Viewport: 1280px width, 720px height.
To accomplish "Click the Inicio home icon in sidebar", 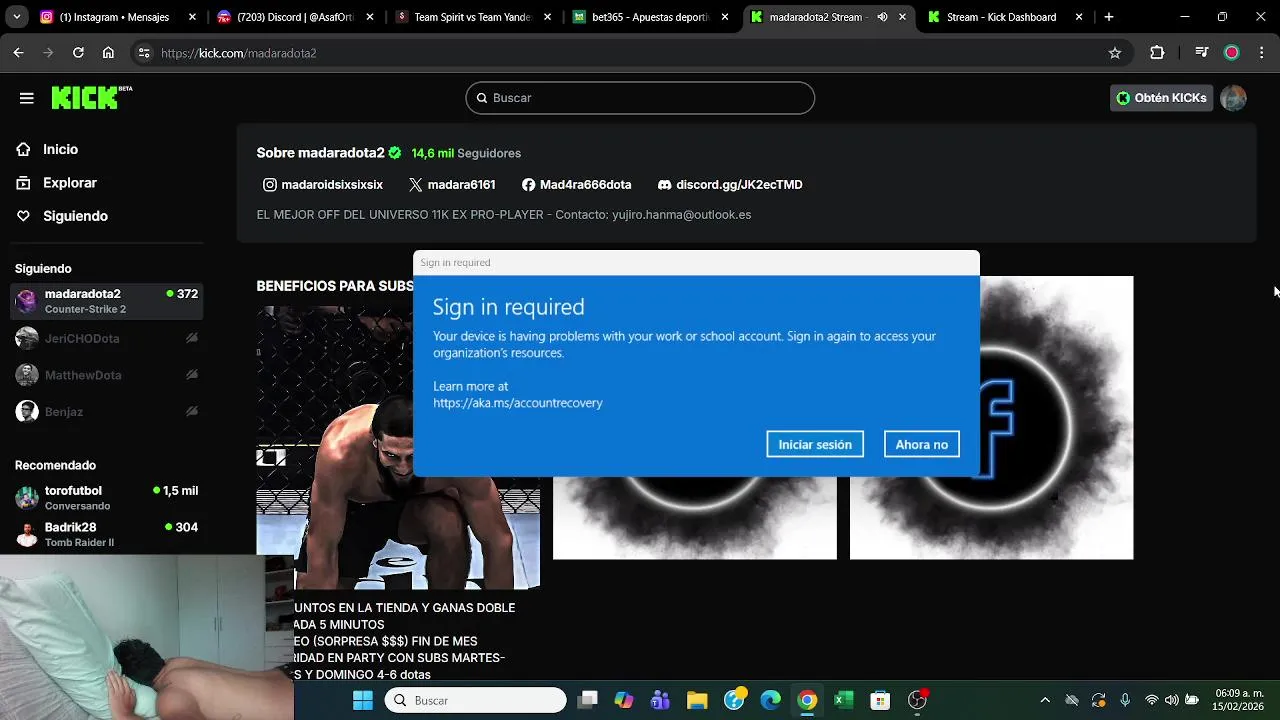I will pyautogui.click(x=23, y=149).
